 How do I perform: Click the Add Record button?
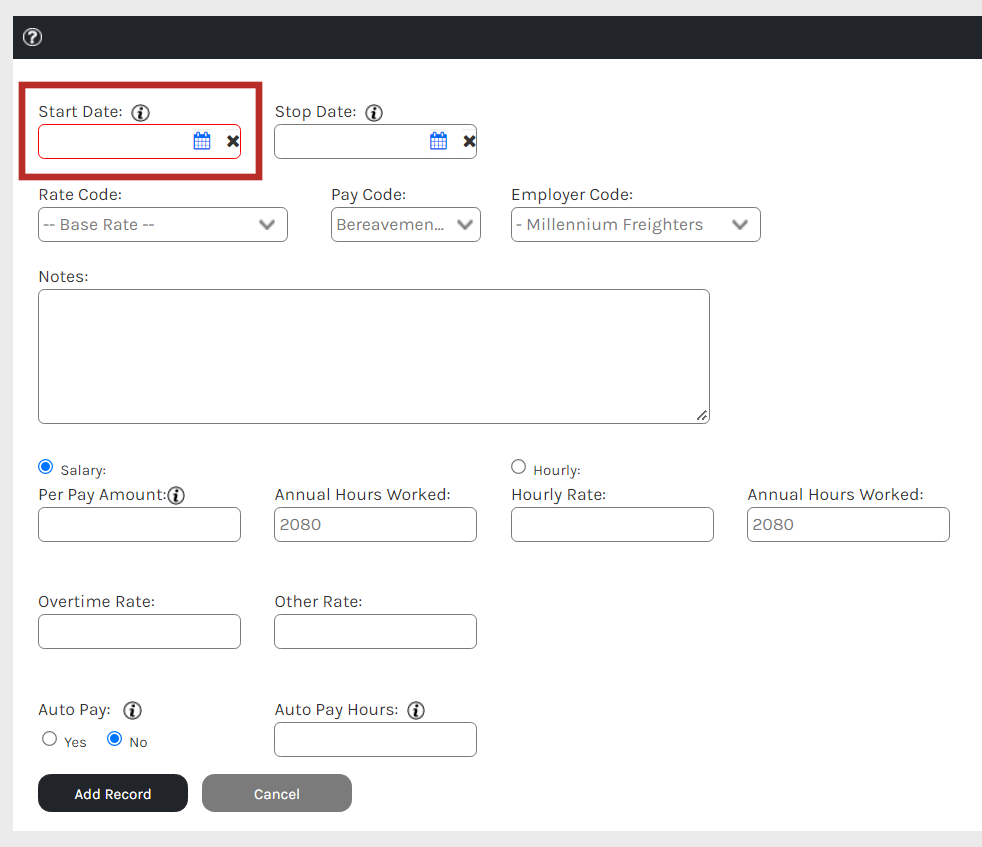pos(113,793)
